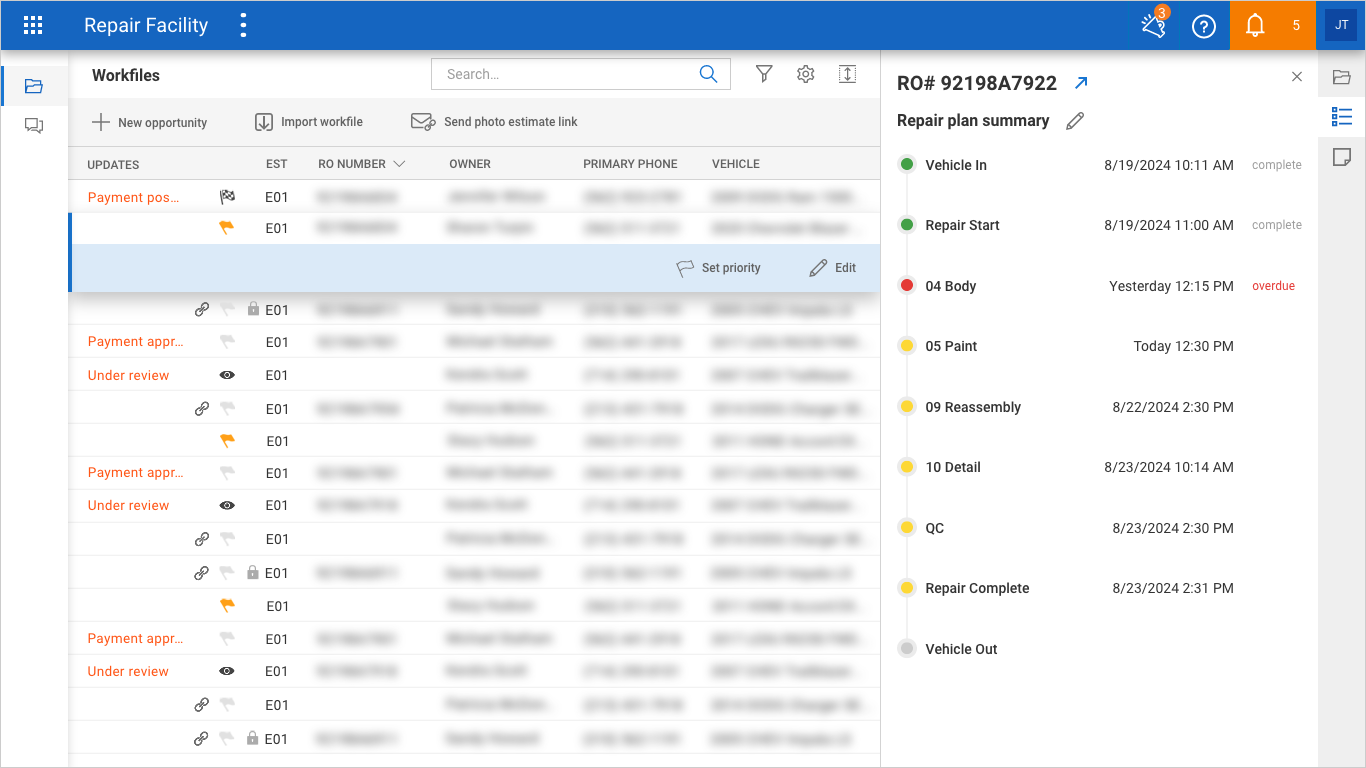
Task: Click the yellow status dot for 05 Paint
Action: pos(907,346)
